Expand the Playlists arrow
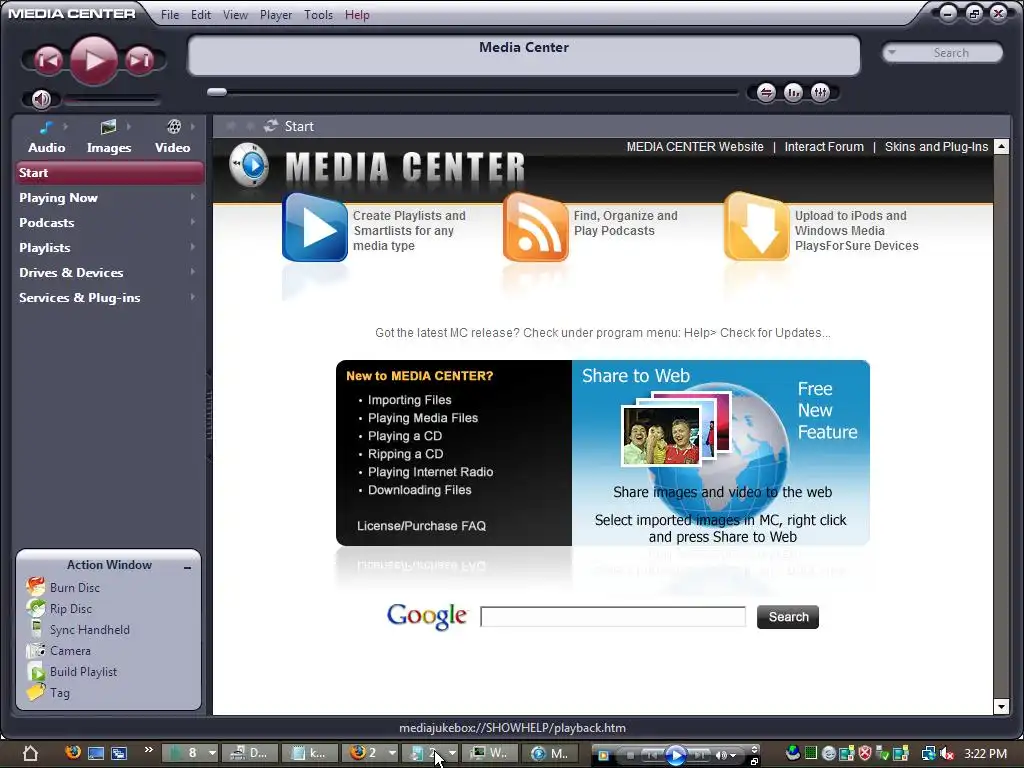Viewport: 1024px width, 768px height. point(193,247)
